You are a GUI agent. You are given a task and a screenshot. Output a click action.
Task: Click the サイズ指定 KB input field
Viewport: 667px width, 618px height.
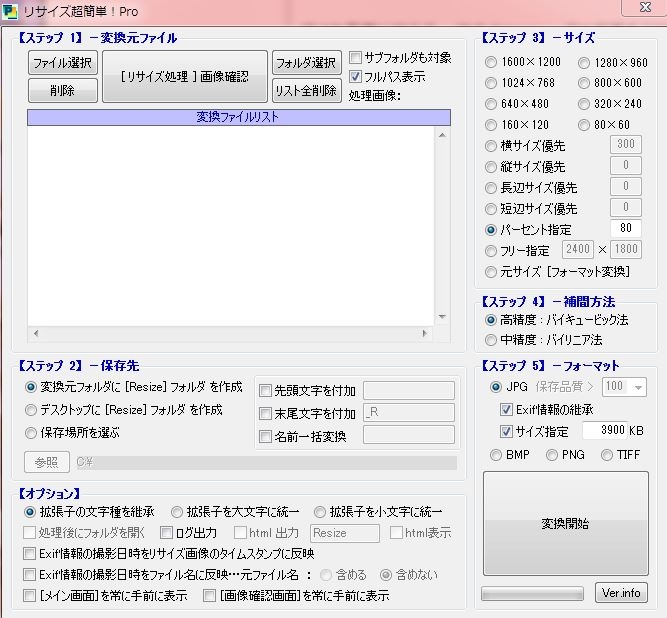[603, 431]
